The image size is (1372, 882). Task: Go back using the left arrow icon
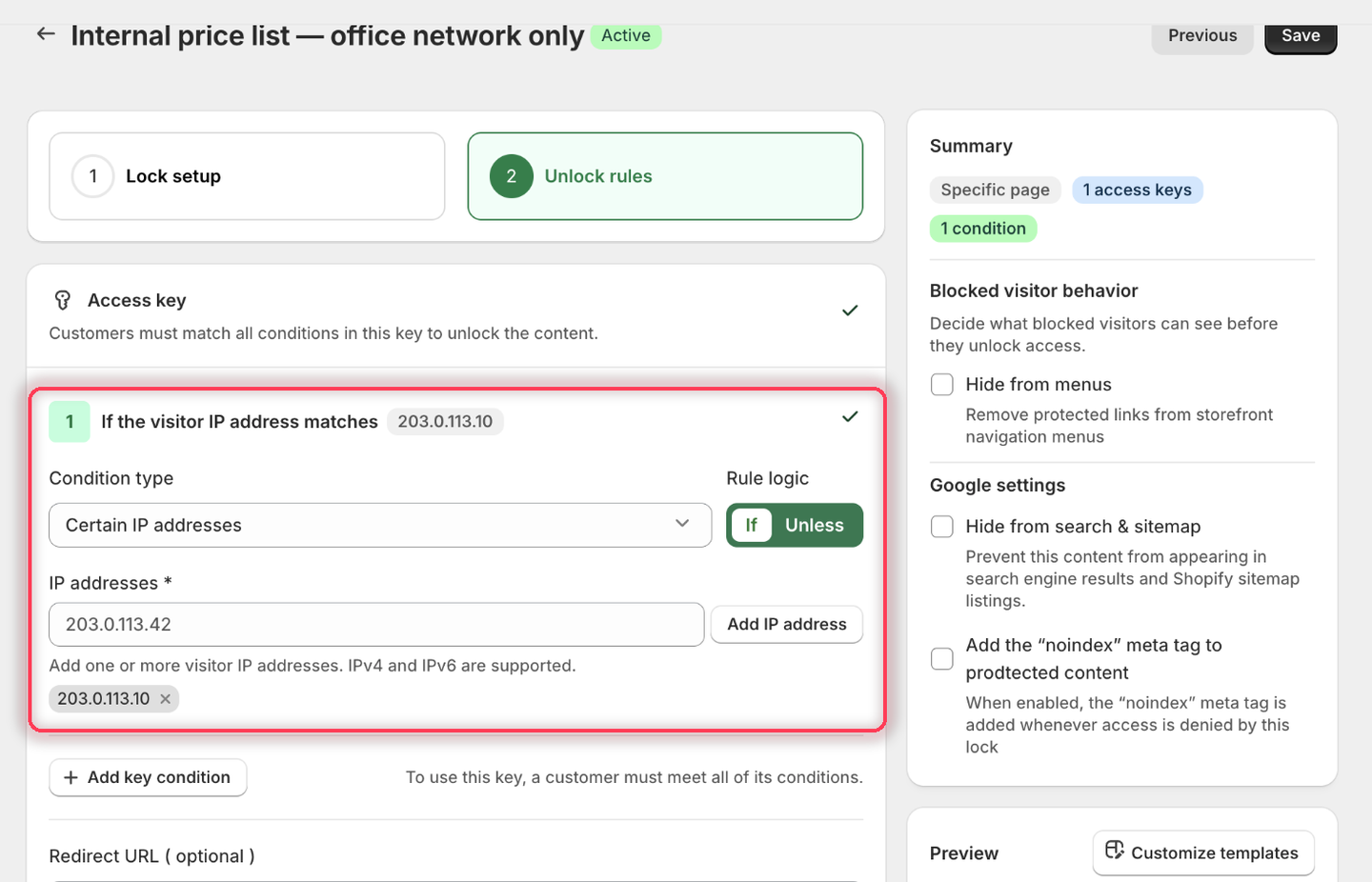coord(46,34)
